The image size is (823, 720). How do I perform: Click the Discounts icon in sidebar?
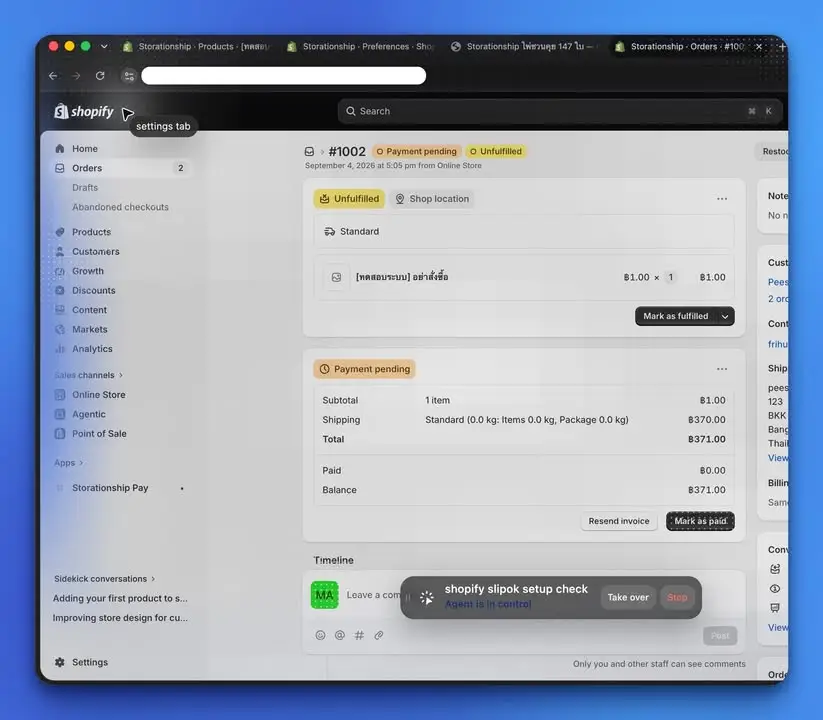pyautogui.click(x=60, y=290)
